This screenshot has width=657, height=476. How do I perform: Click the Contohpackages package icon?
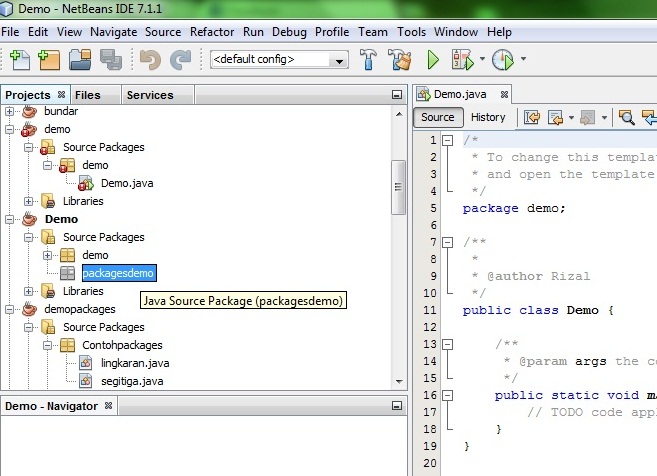(x=67, y=346)
